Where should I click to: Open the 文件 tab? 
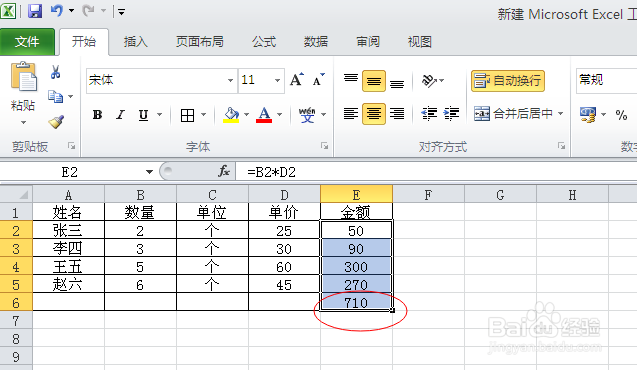(x=27, y=41)
